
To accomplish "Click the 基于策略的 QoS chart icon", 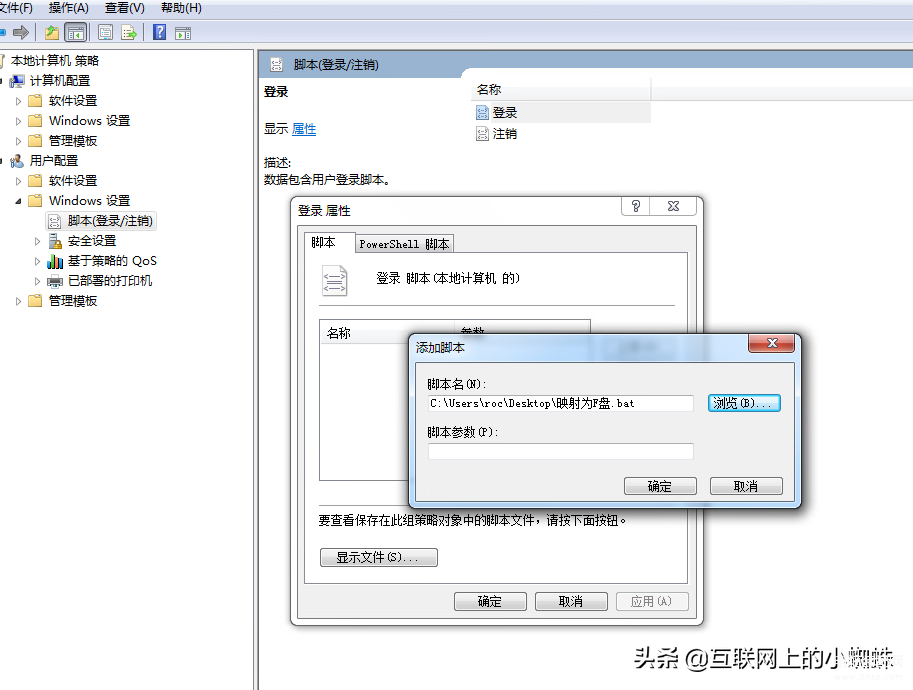I will coord(55,261).
